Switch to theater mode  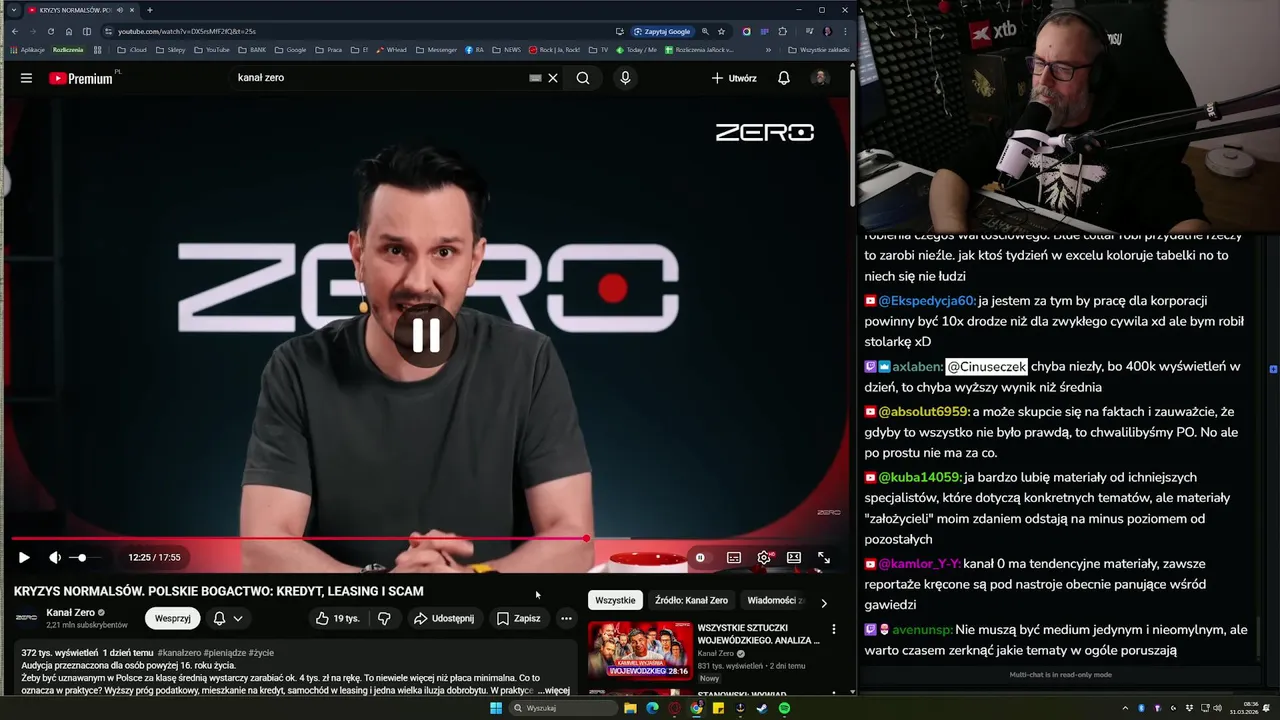[x=794, y=557]
